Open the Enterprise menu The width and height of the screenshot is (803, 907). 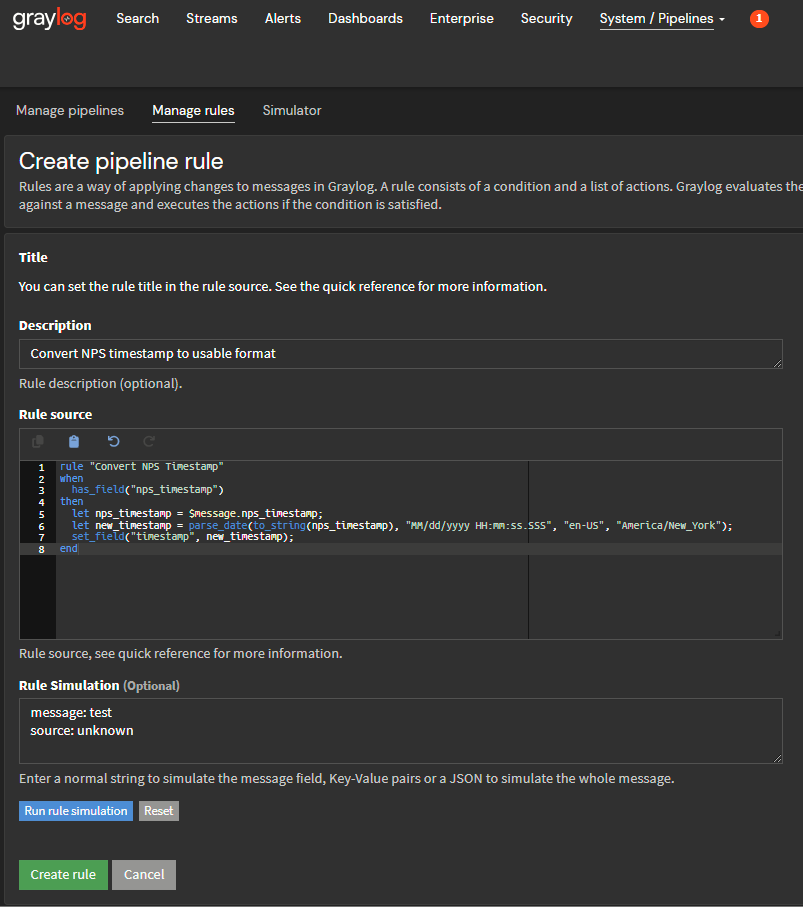[x=461, y=19]
